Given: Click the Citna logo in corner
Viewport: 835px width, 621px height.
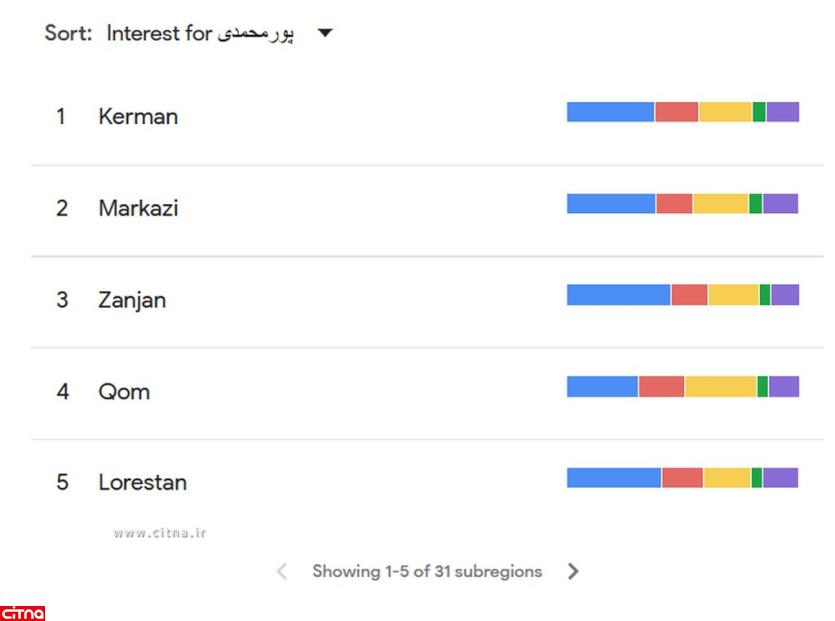Looking at the screenshot, I should 22,613.
